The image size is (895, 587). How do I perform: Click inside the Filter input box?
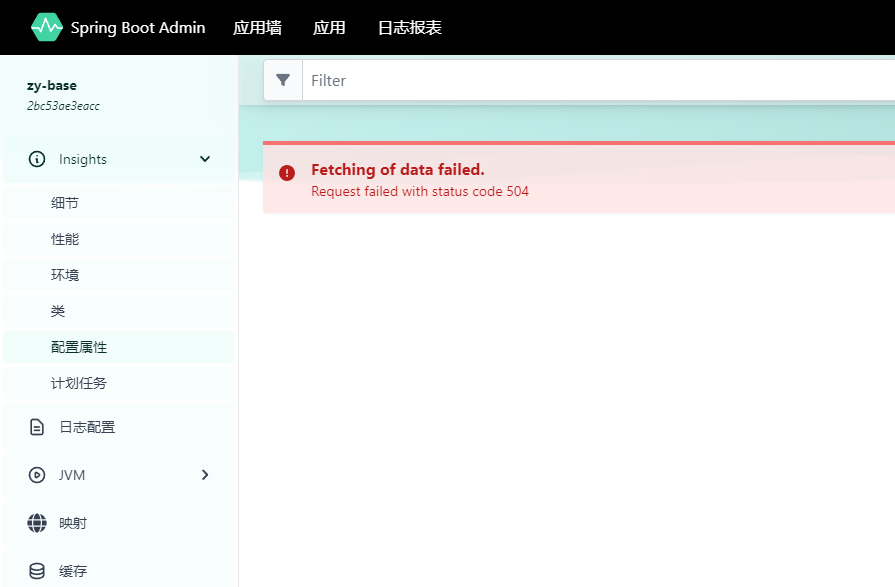[450, 79]
